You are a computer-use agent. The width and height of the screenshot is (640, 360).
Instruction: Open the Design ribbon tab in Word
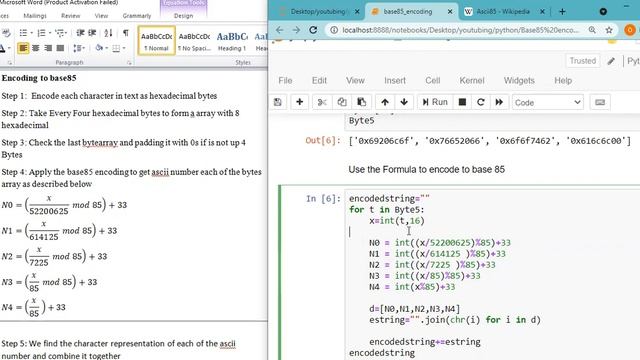(x=183, y=16)
